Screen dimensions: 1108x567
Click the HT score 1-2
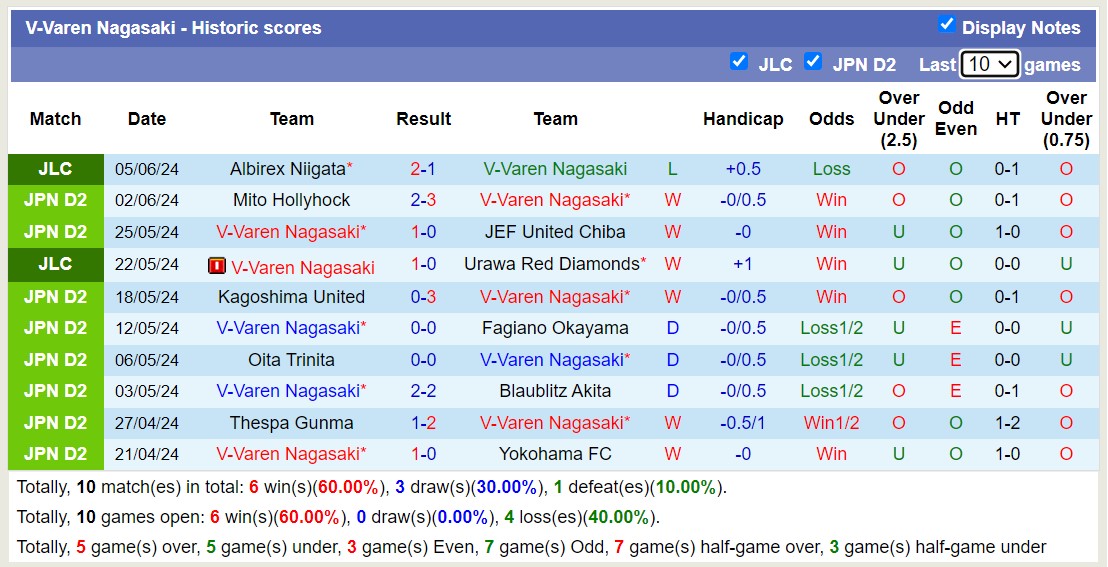[x=1008, y=423]
